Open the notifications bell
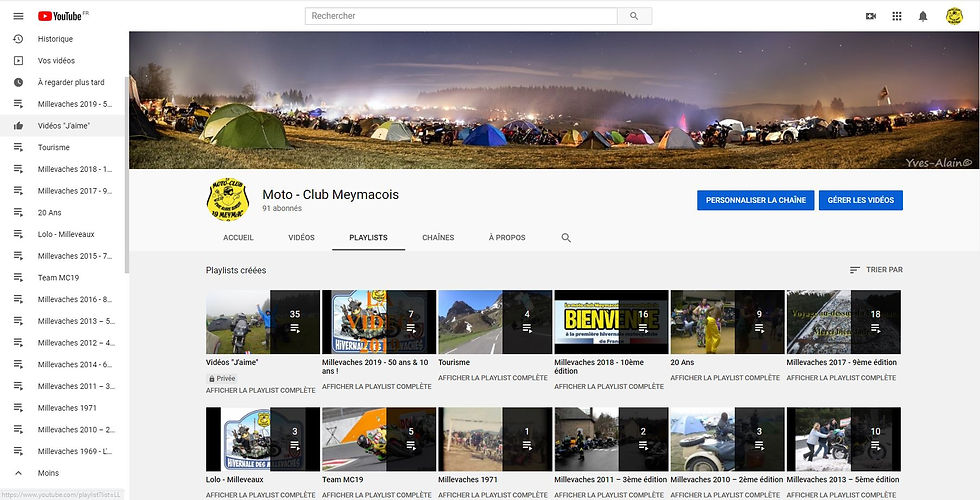Screen dimensions: 980x500 pos(923,16)
